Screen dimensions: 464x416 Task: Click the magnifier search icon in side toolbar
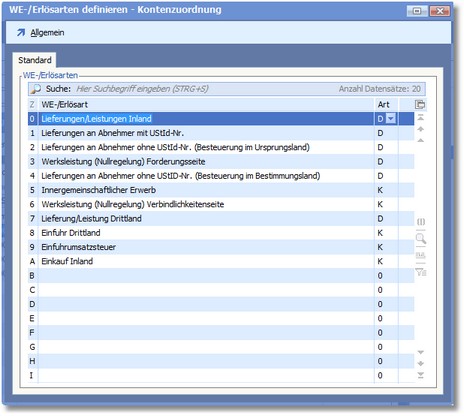421,238
